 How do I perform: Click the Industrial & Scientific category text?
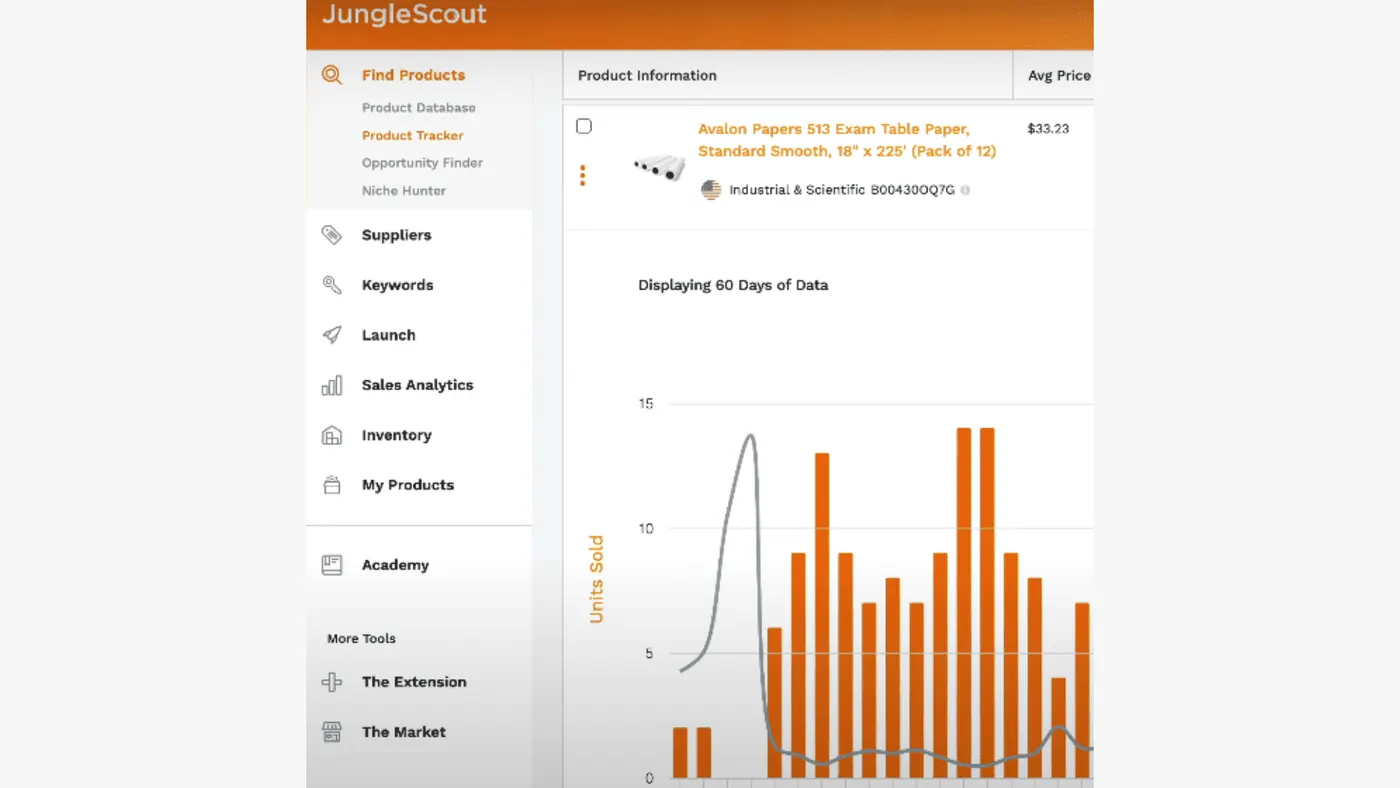797,190
